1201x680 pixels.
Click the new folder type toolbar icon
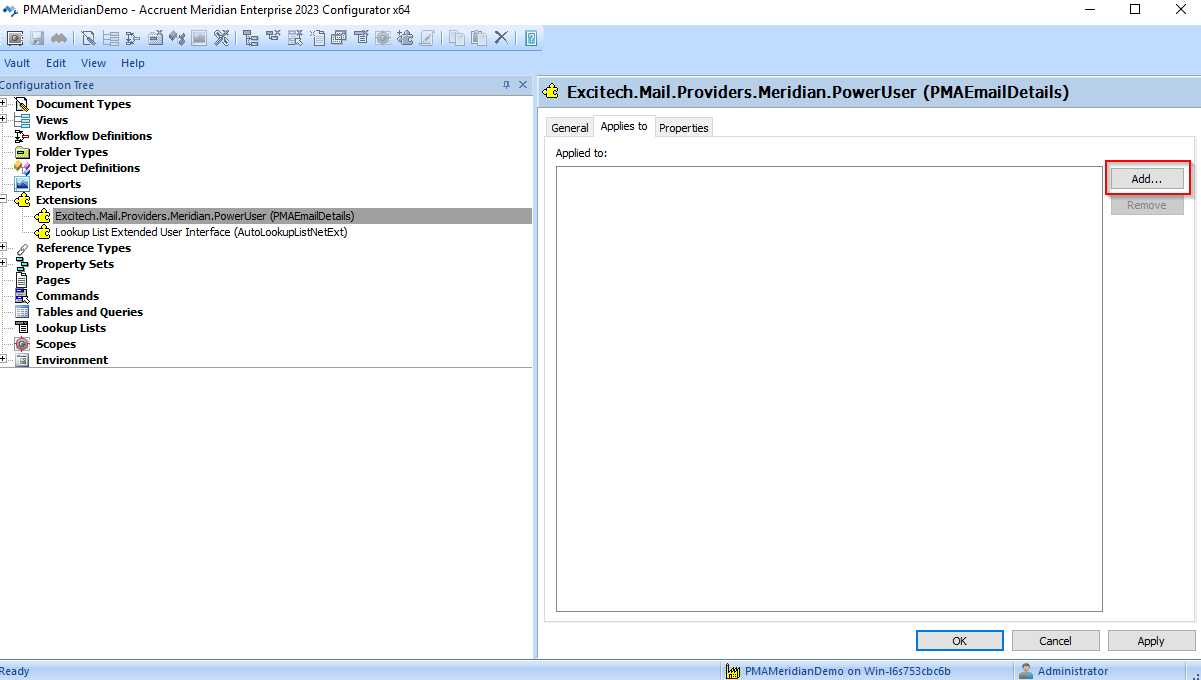click(155, 38)
